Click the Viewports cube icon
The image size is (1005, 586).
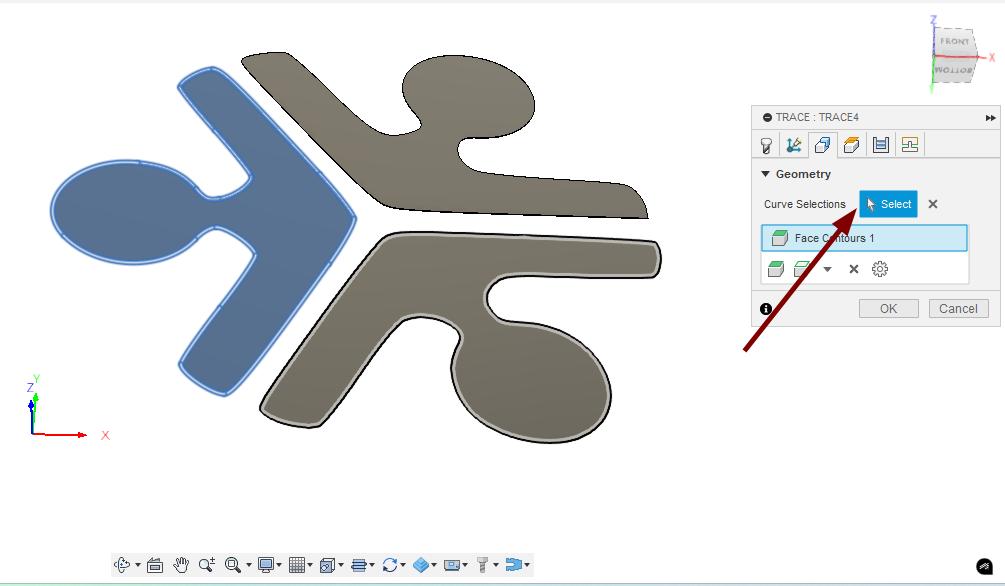coord(327,565)
